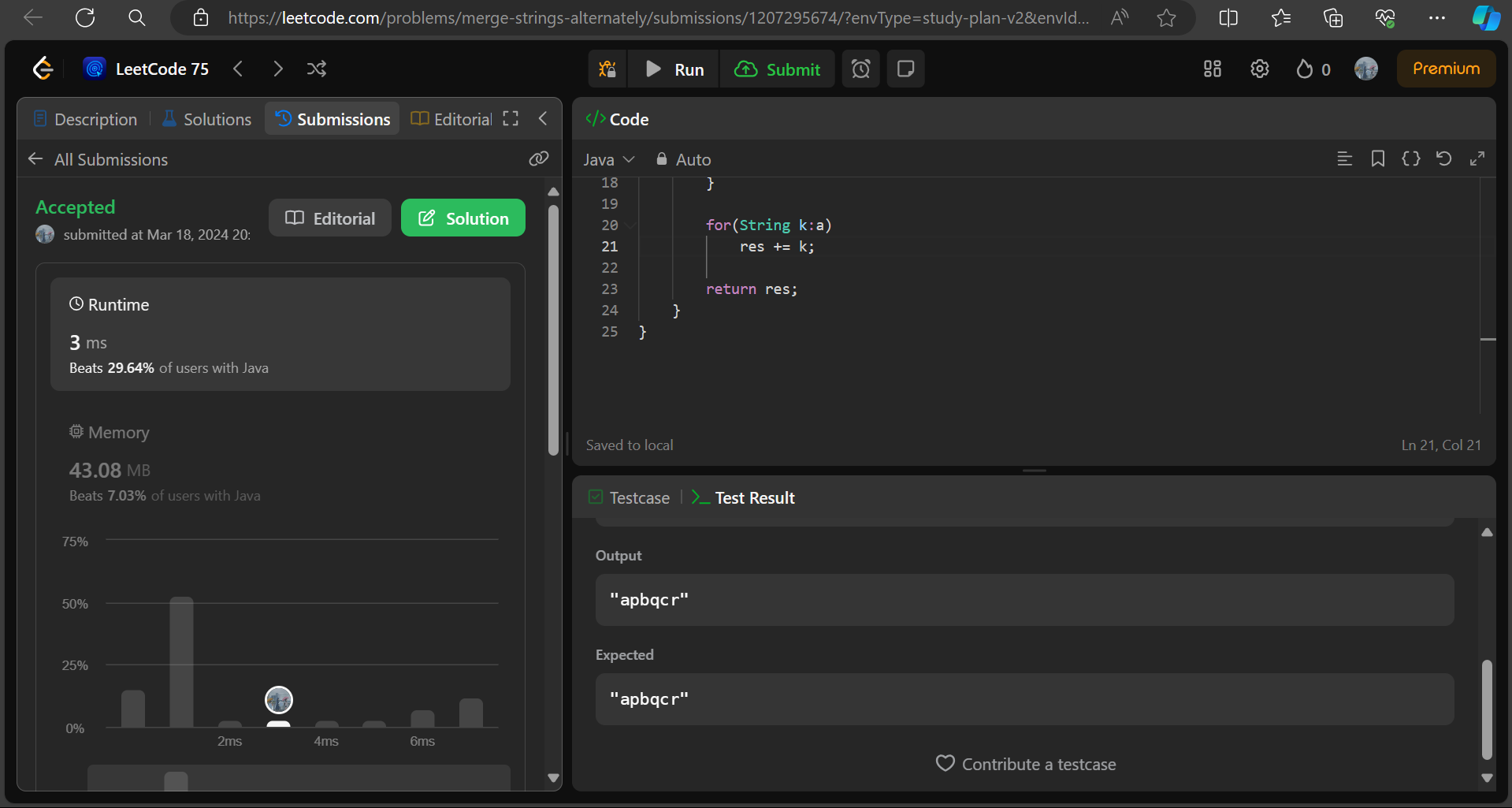
Task: Reset code to default template icon
Action: click(x=1443, y=158)
